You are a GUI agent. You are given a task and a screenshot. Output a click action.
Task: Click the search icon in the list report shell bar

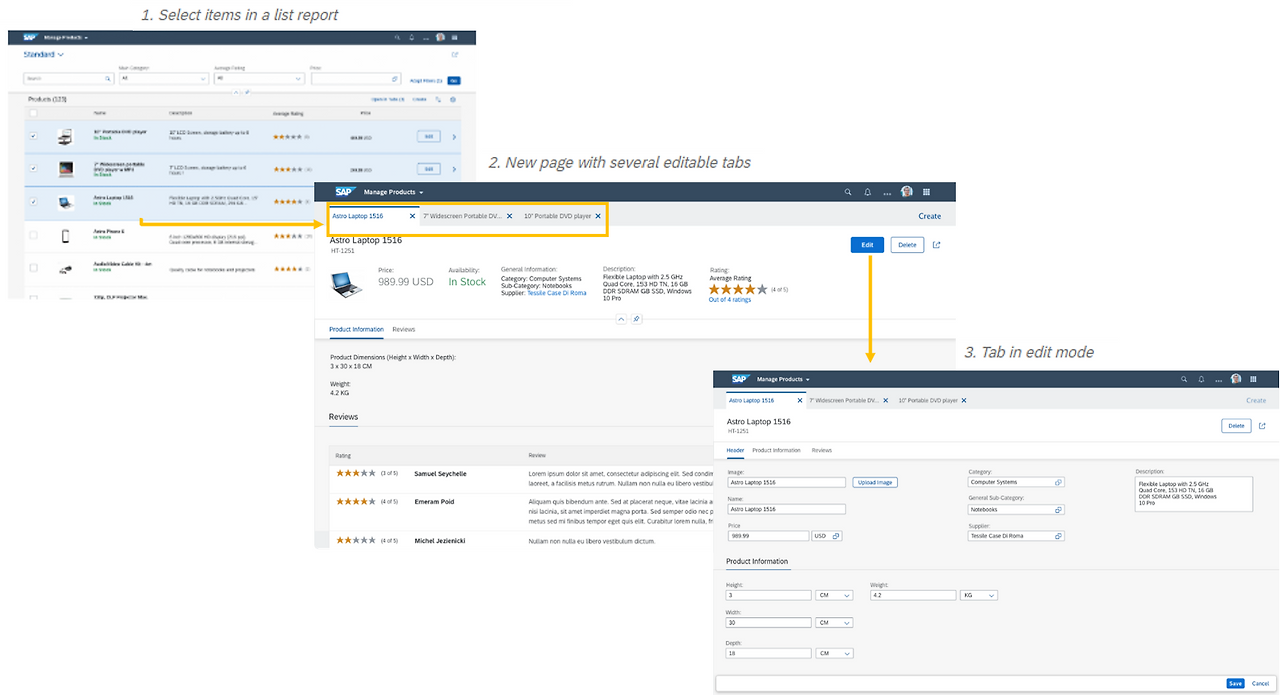coord(397,37)
